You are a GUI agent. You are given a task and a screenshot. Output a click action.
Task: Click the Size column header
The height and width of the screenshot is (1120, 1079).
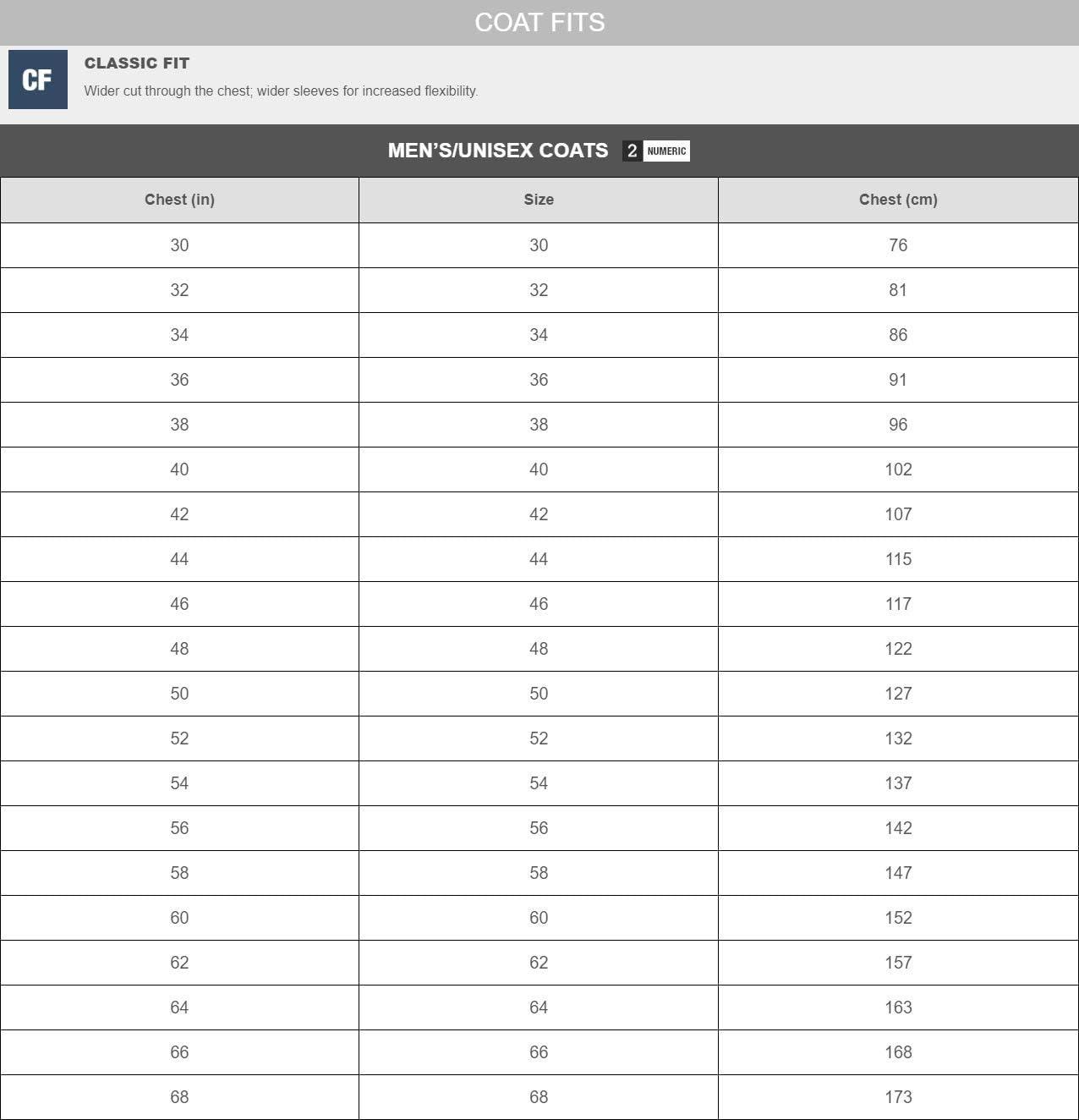(x=539, y=200)
